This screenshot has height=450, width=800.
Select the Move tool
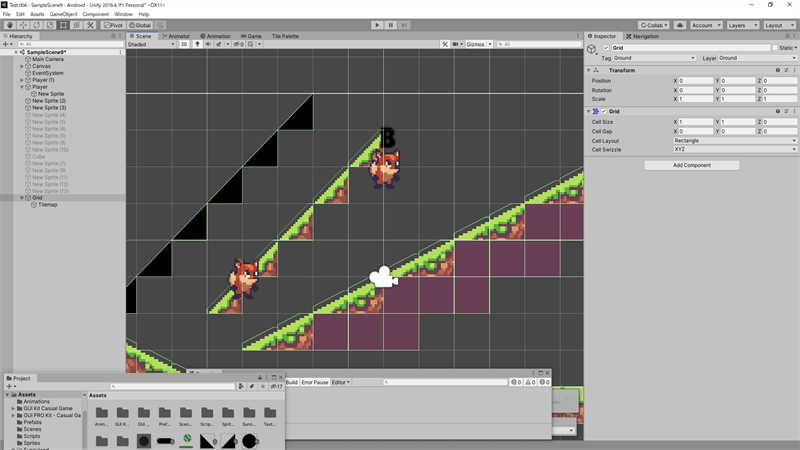point(23,25)
